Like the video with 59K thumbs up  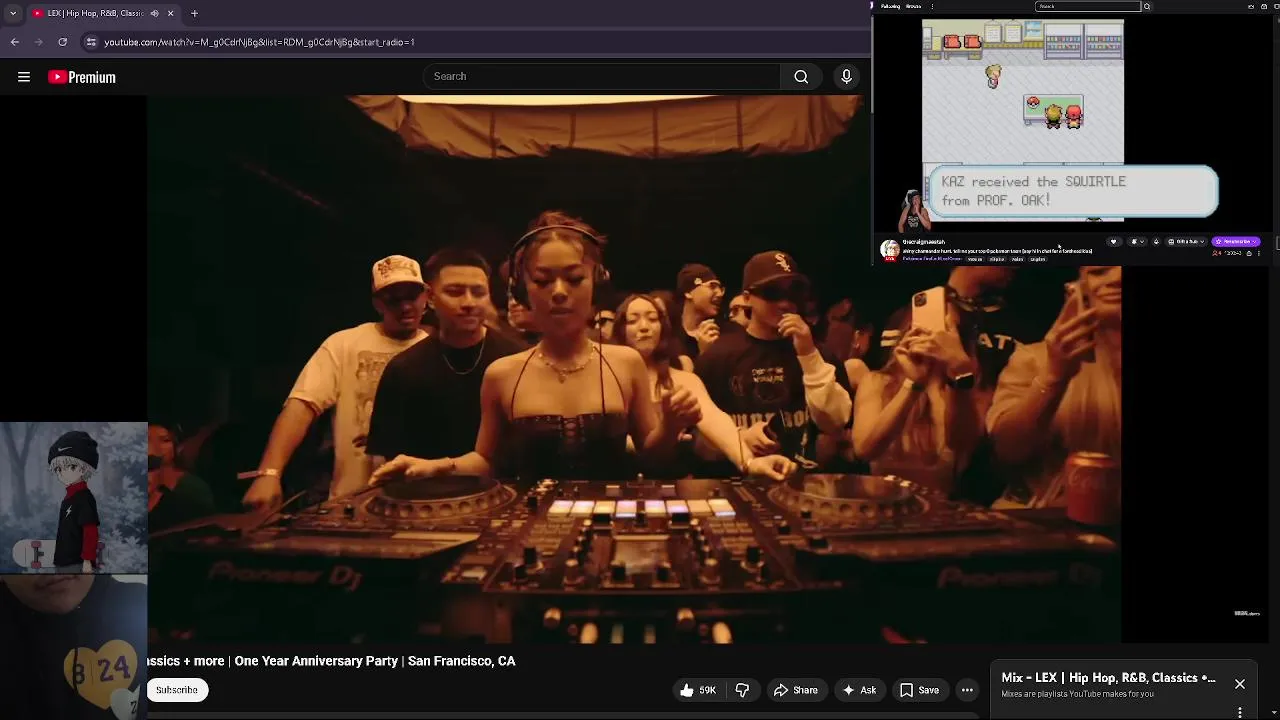click(699, 690)
